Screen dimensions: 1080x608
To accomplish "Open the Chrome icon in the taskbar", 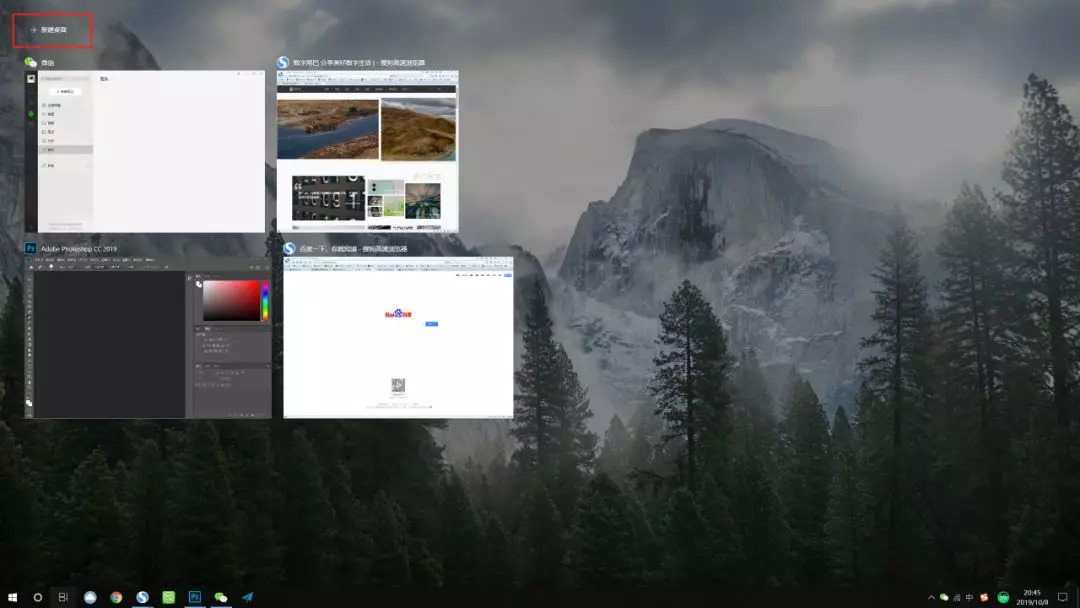I will click(116, 597).
